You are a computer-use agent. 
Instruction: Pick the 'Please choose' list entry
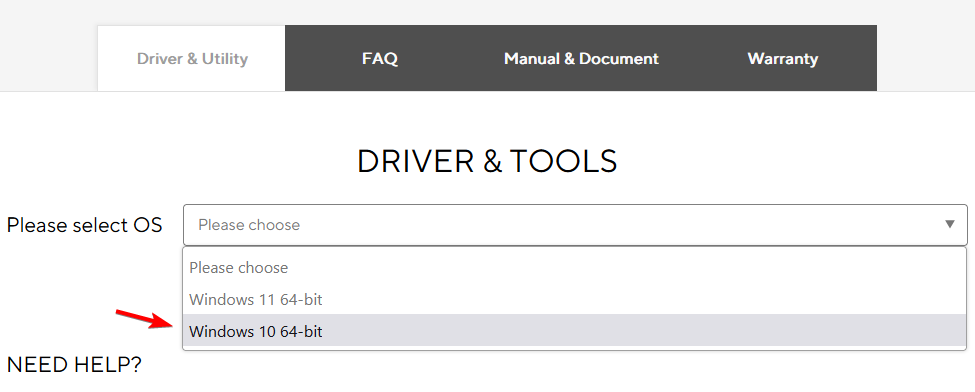pyautogui.click(x=574, y=268)
